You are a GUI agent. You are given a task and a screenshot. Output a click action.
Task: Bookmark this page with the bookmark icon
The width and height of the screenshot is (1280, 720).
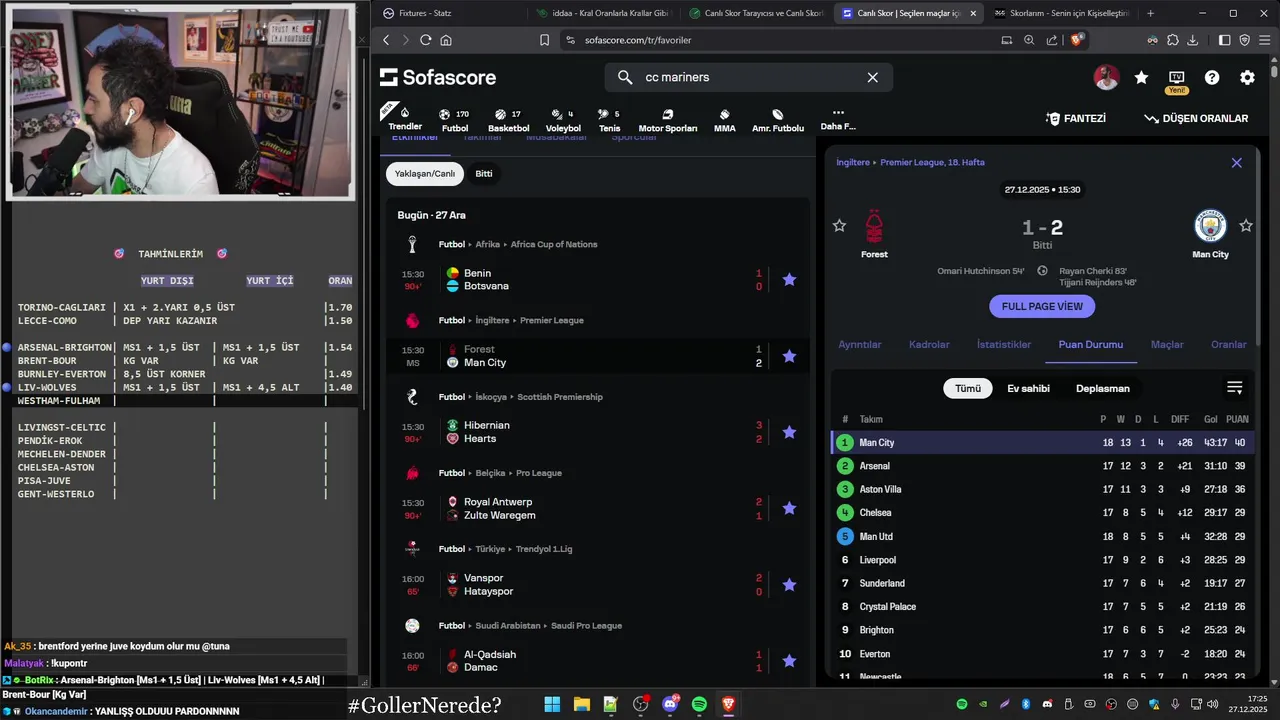(x=544, y=40)
